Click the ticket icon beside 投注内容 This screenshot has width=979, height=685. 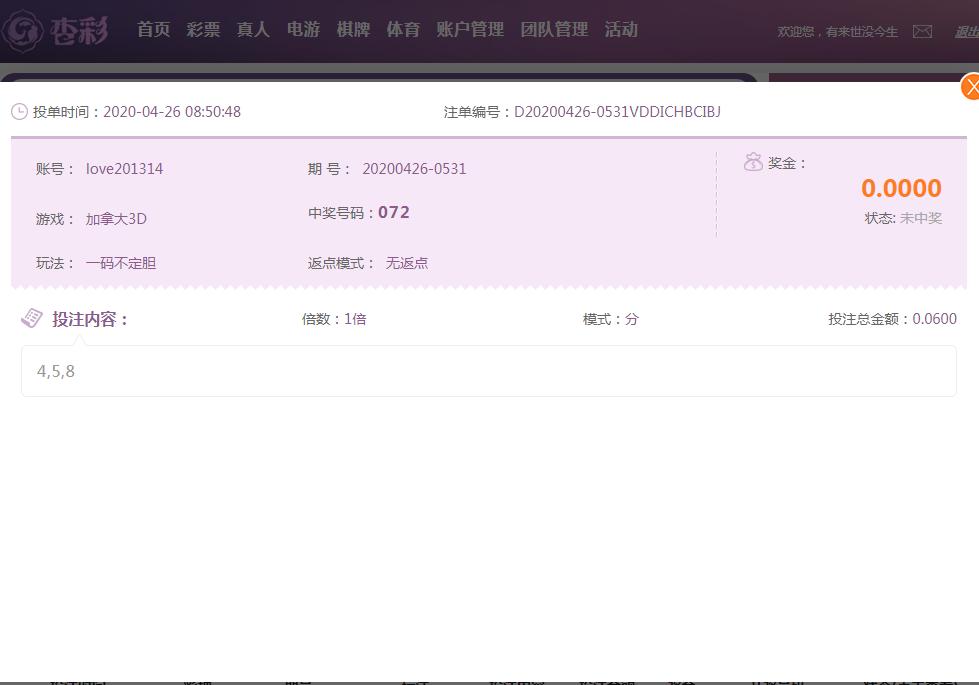tap(32, 318)
